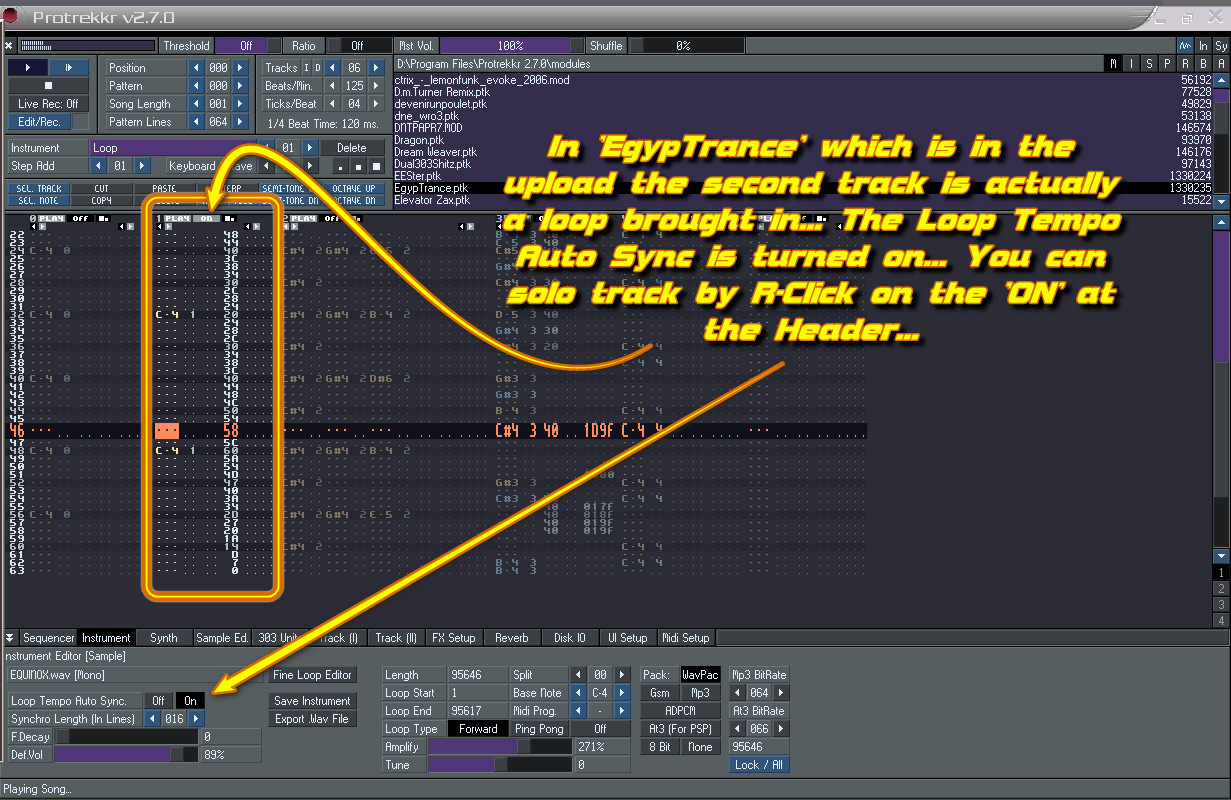
Task: Show synth presets with S button
Action: 1150,64
